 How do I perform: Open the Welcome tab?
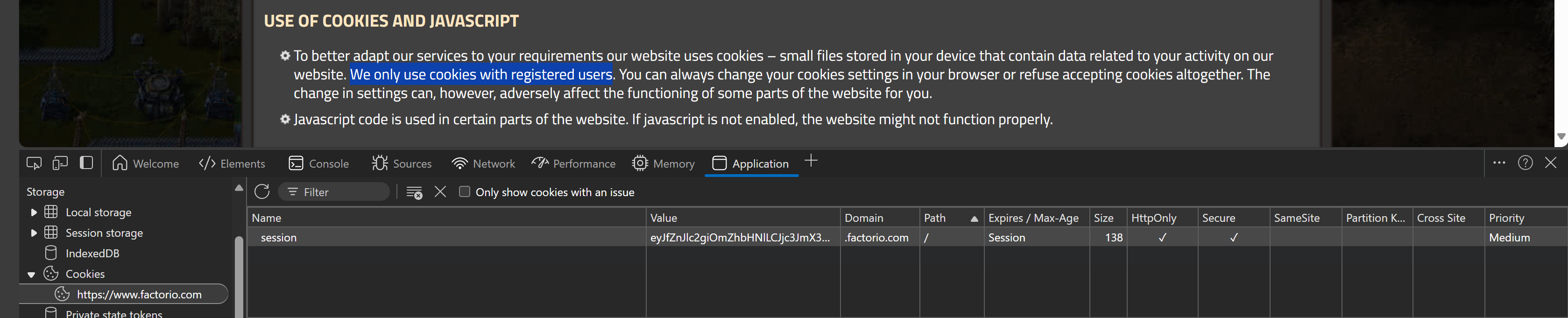click(x=146, y=163)
